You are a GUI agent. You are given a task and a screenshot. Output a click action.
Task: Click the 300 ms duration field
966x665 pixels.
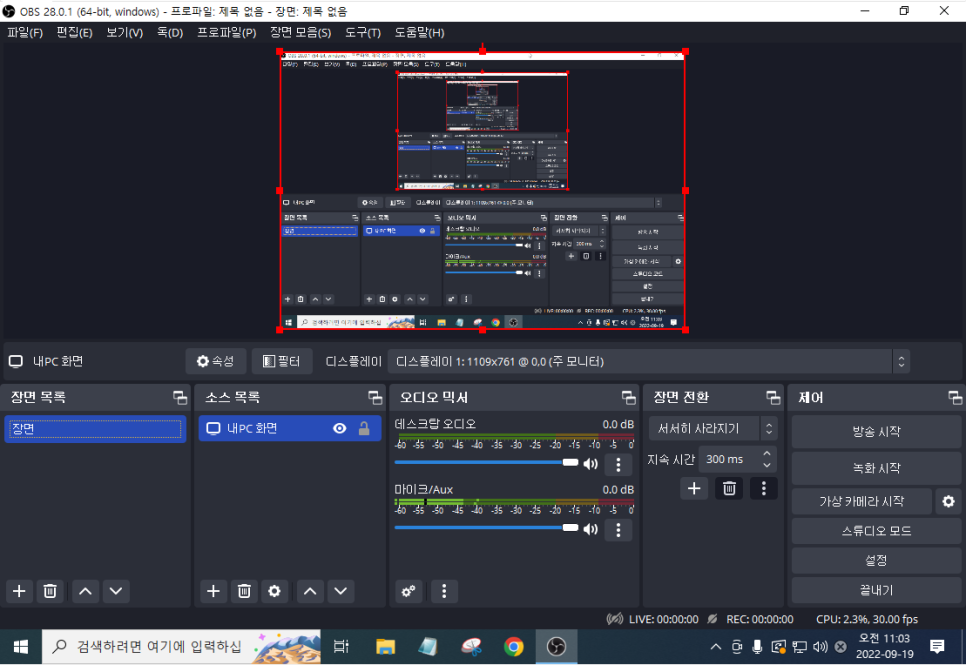click(729, 459)
